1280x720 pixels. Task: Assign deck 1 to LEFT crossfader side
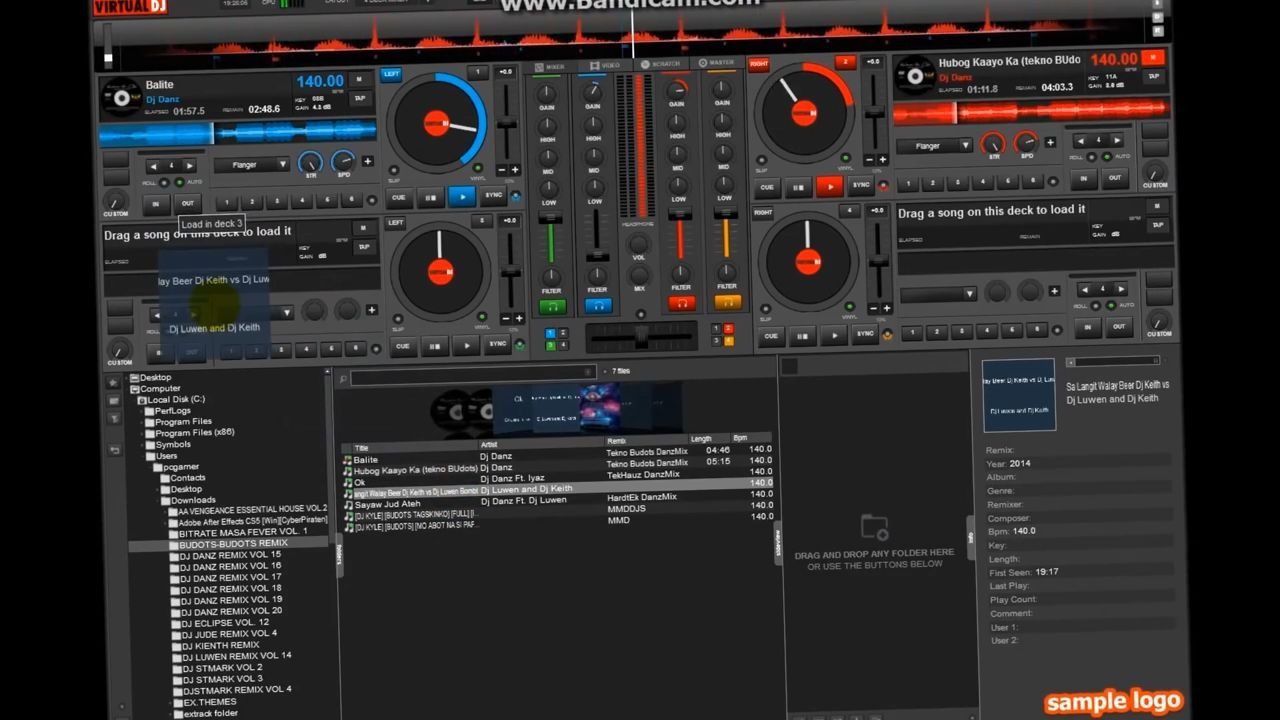coord(391,74)
